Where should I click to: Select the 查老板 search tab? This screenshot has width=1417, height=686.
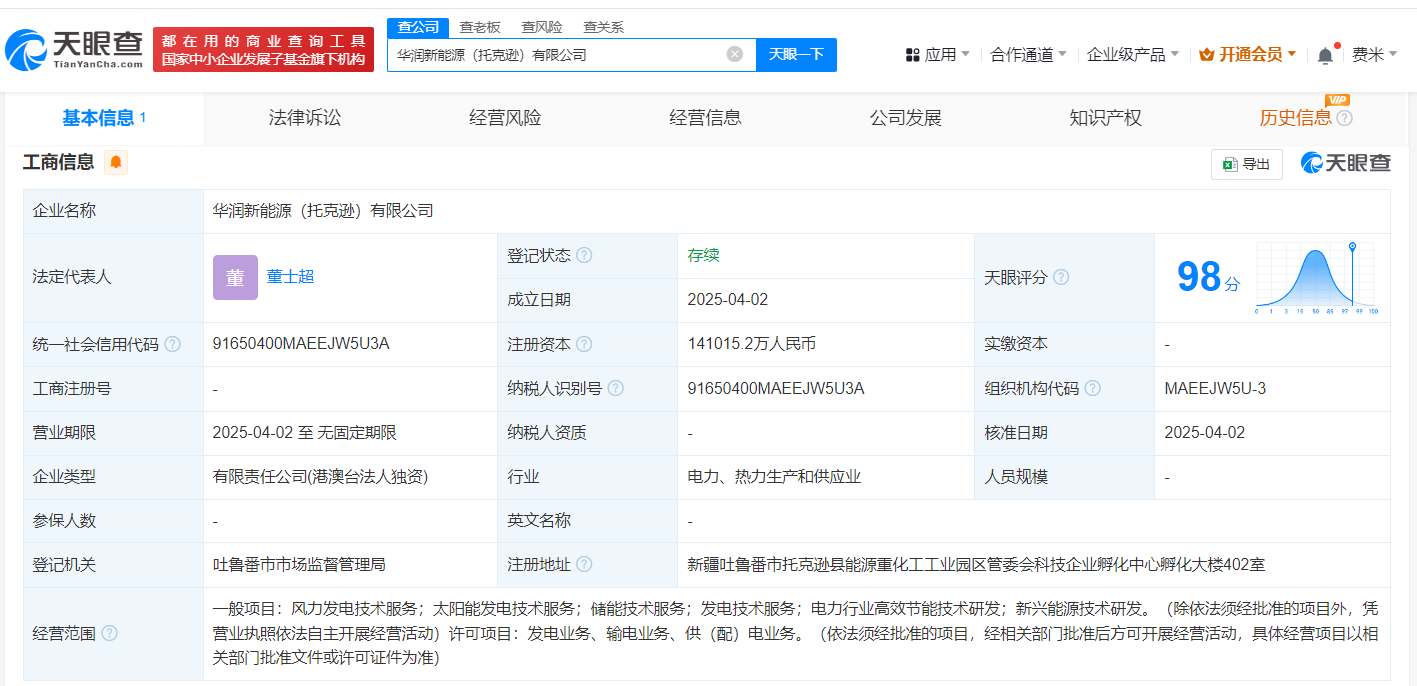coord(480,27)
